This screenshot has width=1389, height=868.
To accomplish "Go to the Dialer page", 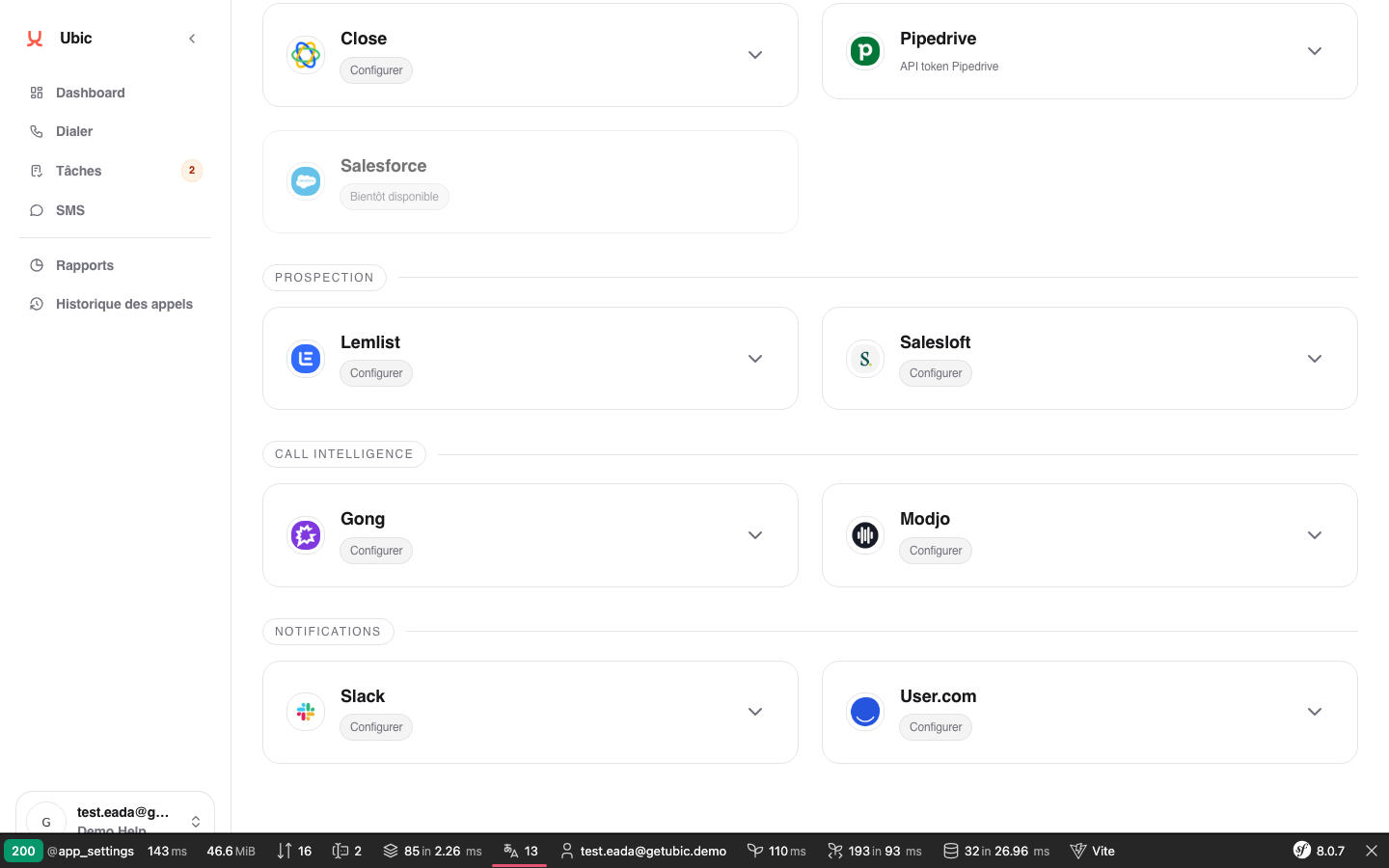I will [74, 131].
